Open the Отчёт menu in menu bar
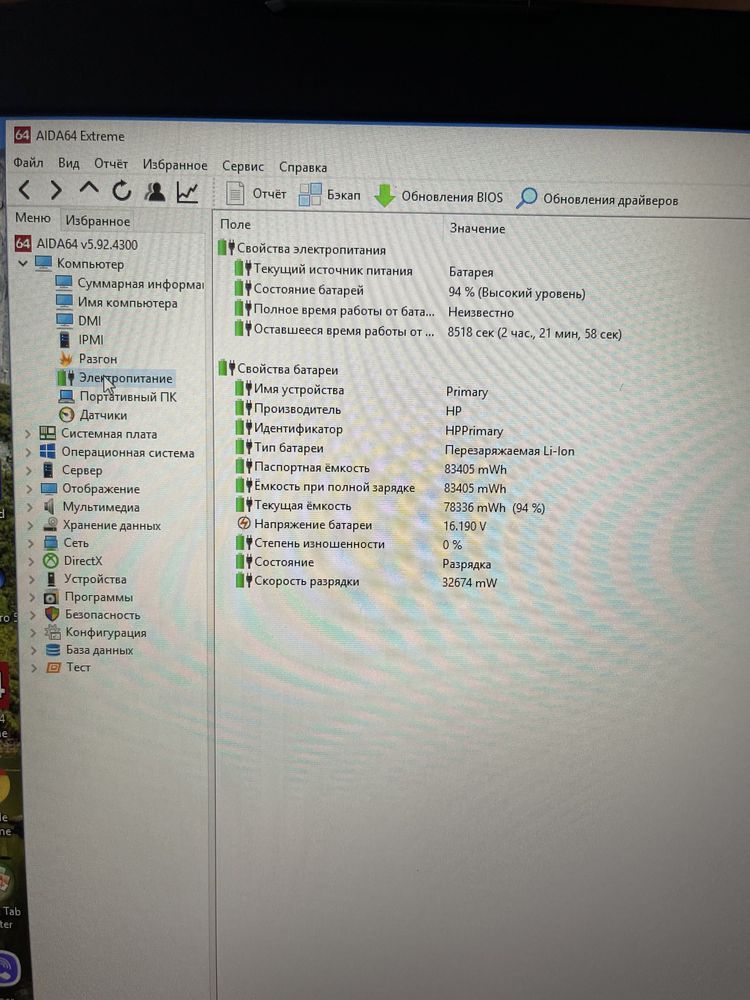750x1000 pixels. (x=111, y=164)
